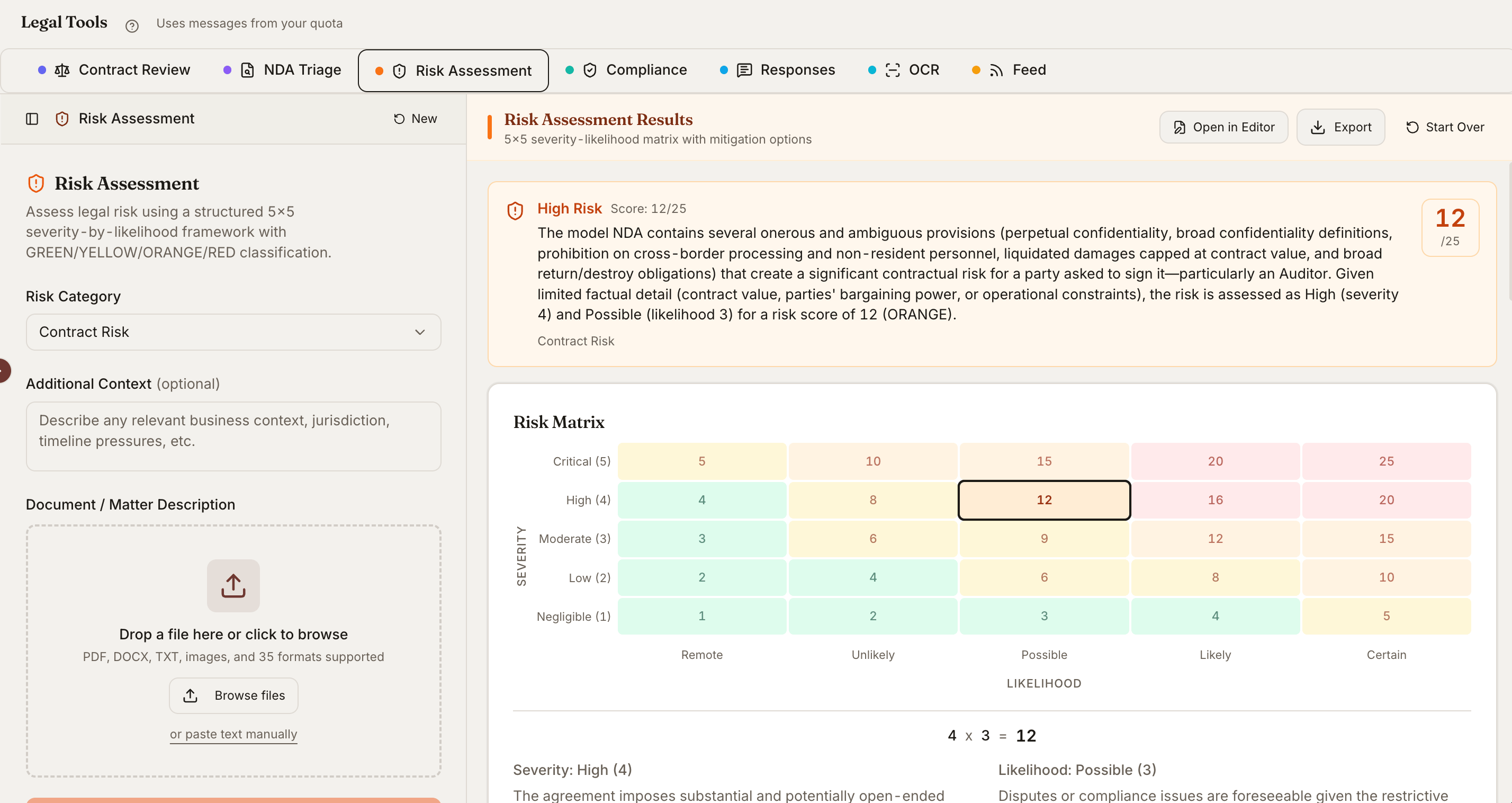The height and width of the screenshot is (803, 1512).
Task: Click the 'Severity: High (4)' heading
Action: [572, 770]
